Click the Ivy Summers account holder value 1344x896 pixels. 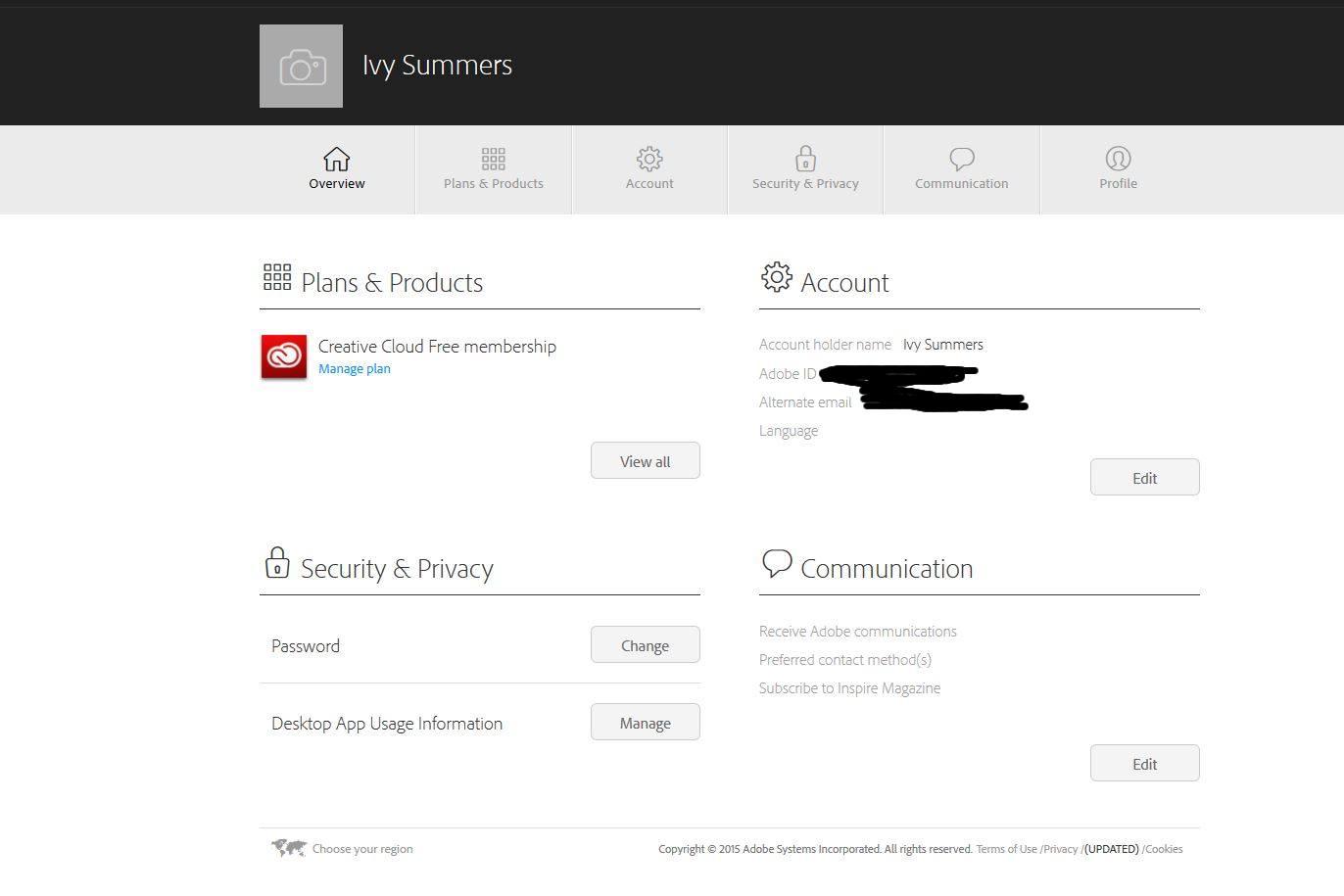coord(943,345)
